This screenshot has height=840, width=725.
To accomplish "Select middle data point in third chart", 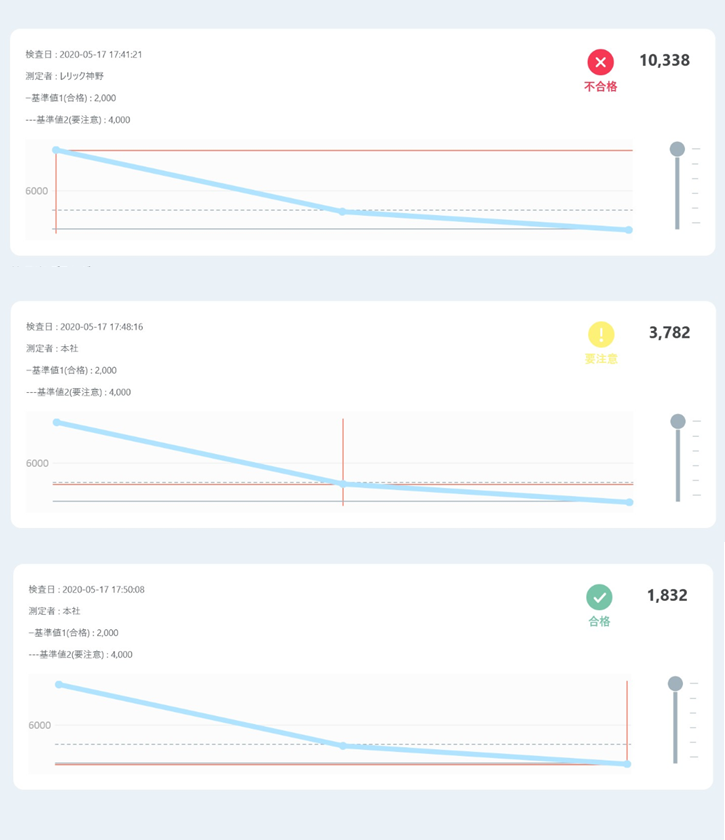I will (x=343, y=746).
